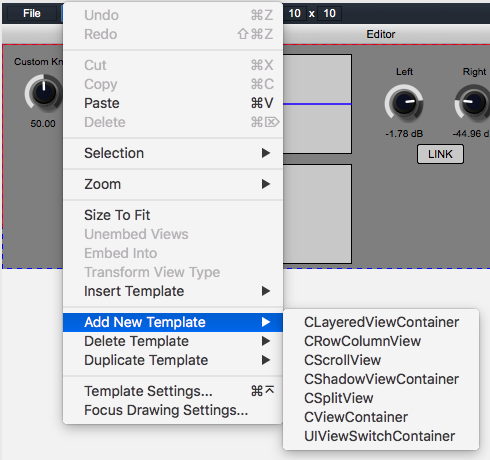Choose CSplitView from submenu
The width and height of the screenshot is (490, 460).
[x=381, y=398]
